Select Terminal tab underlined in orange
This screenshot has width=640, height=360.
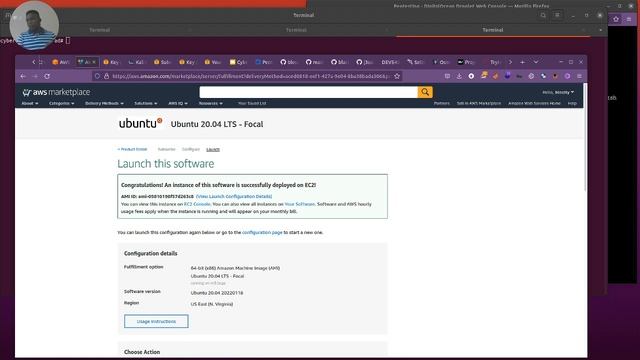[x=493, y=30]
